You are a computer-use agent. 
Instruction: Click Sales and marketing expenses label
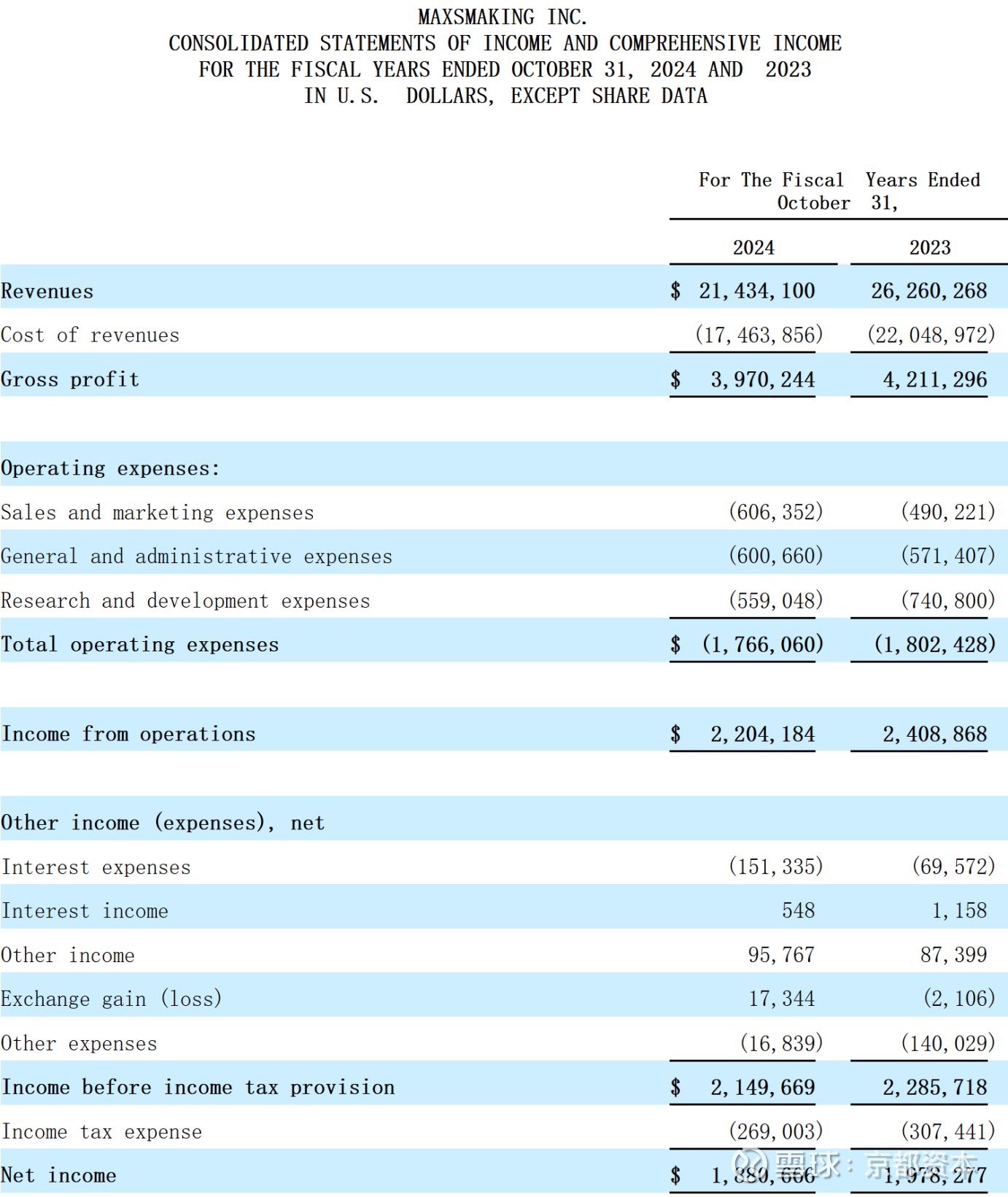click(158, 513)
